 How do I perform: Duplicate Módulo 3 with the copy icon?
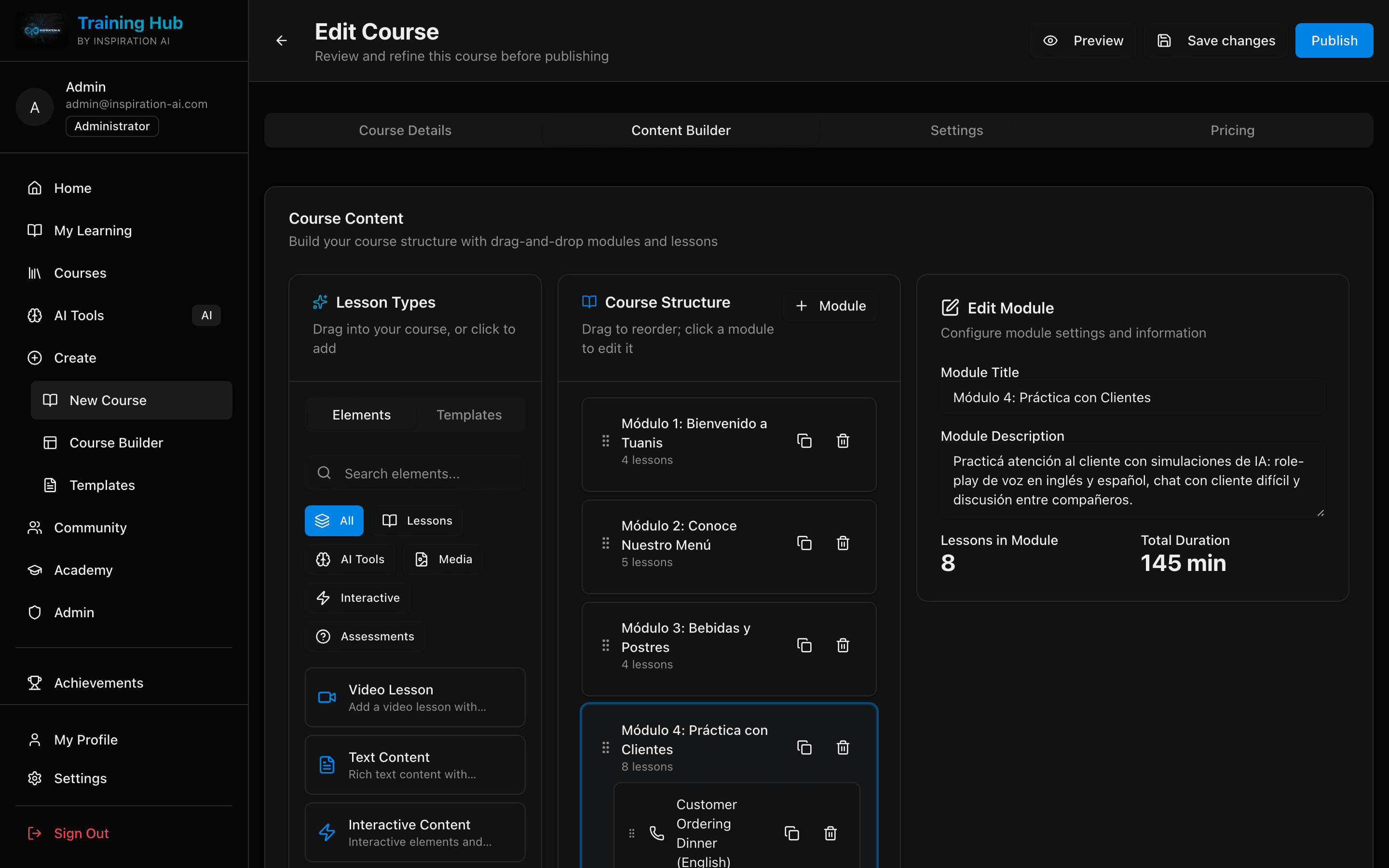(804, 645)
